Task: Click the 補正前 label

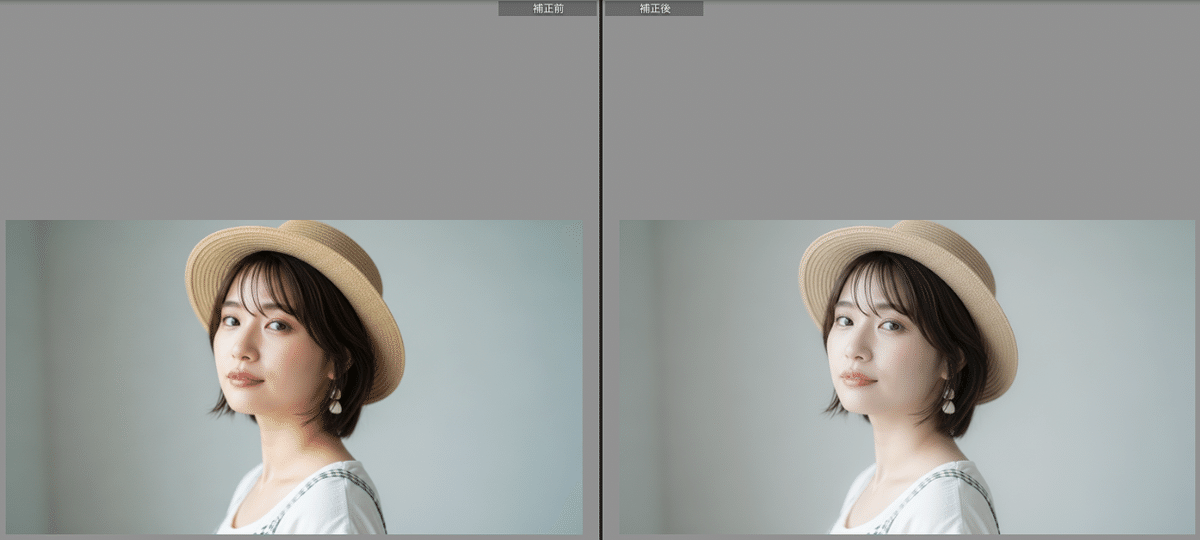Action: pyautogui.click(x=547, y=8)
